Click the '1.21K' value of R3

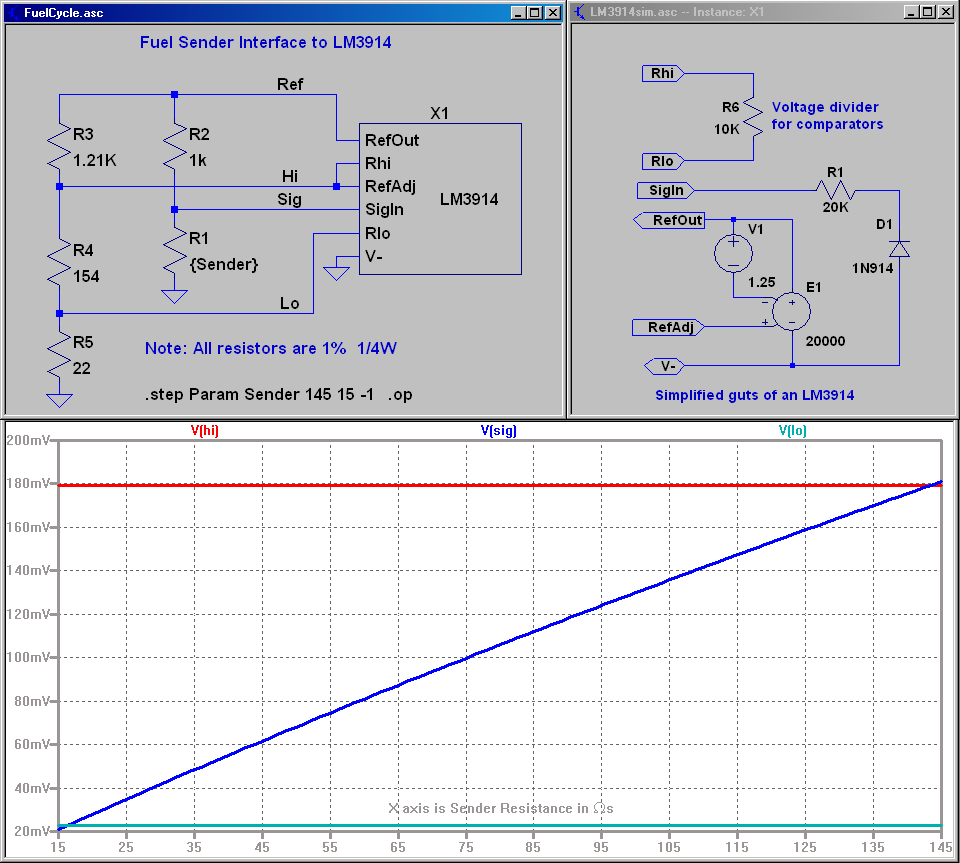point(94,160)
